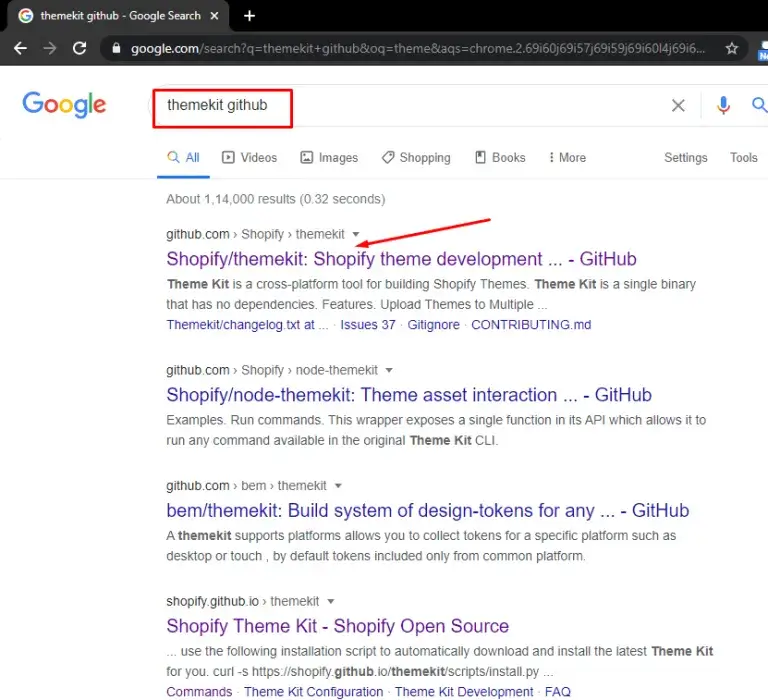This screenshot has width=768, height=700.
Task: Open the search Tools option
Action: click(x=743, y=158)
